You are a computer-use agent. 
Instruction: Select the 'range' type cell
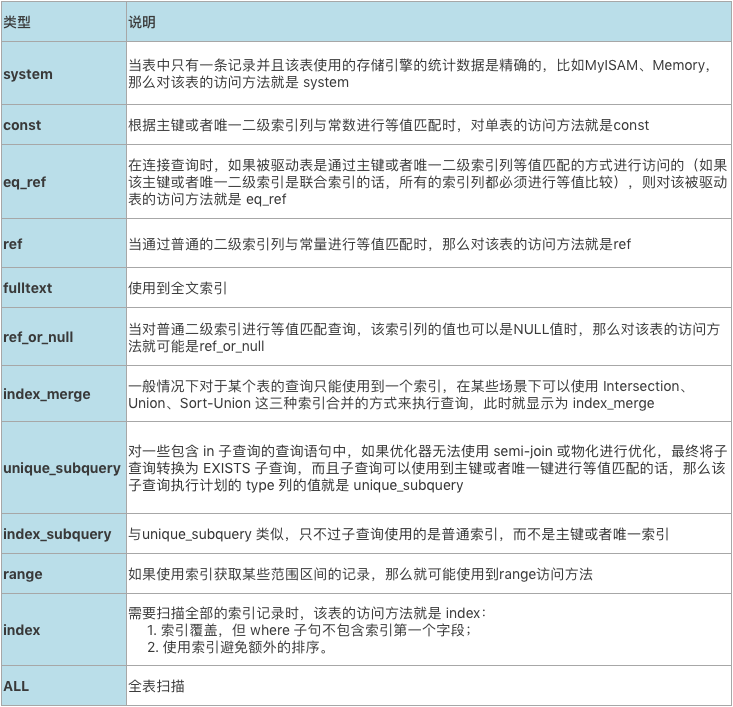64,574
